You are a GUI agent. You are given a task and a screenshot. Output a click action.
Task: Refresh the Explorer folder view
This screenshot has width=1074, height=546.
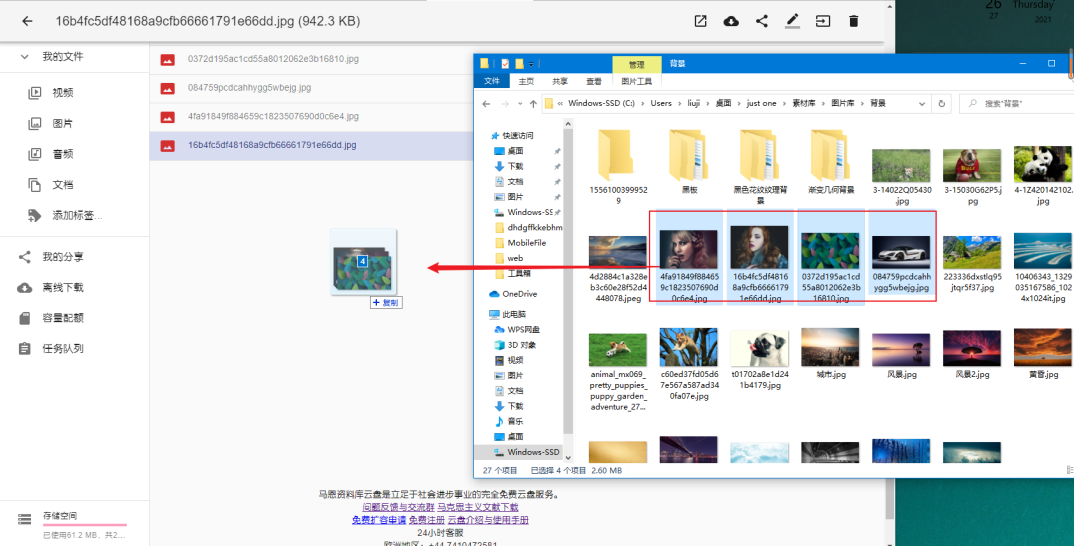(x=942, y=104)
